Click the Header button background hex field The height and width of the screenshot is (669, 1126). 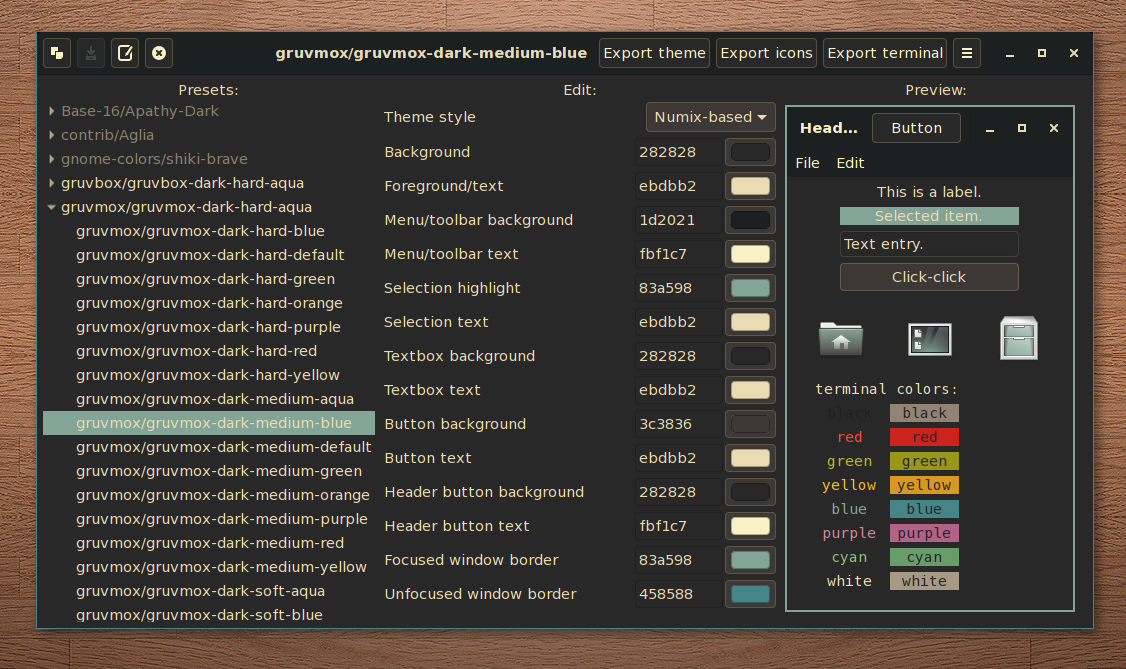click(679, 492)
